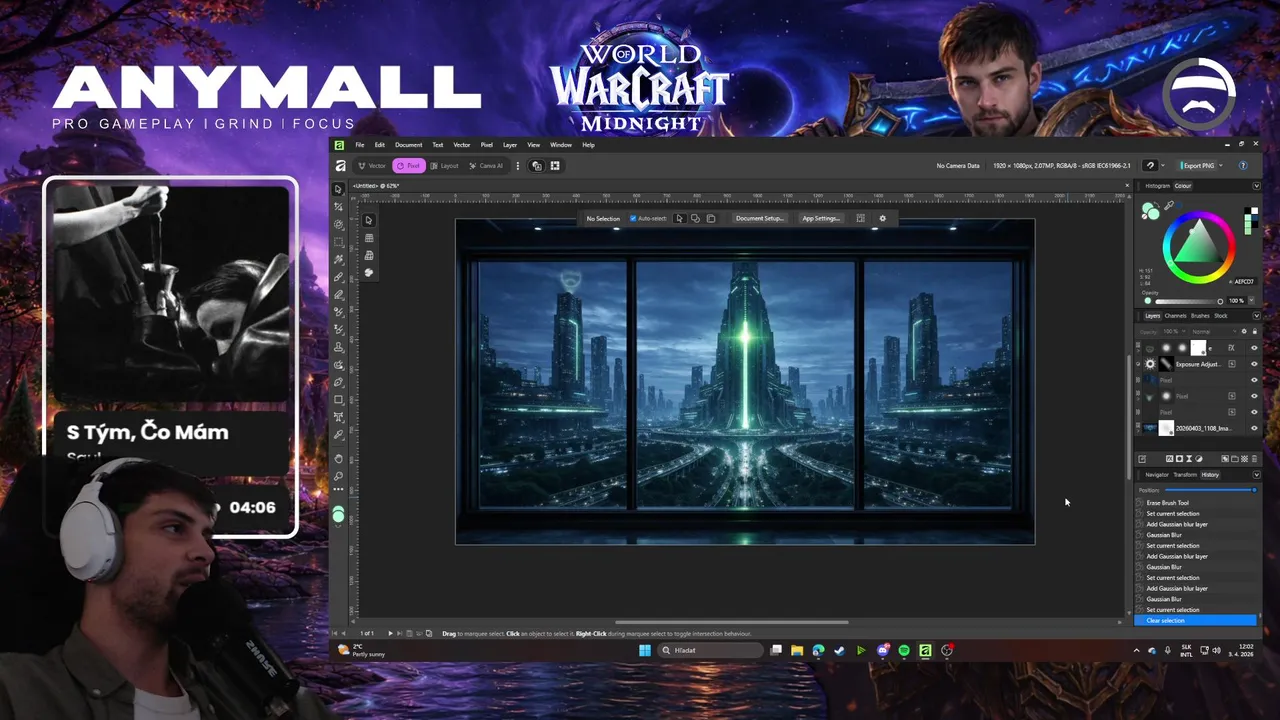
Task: Hide the top FX layer with eye icon
Action: coord(1254,348)
